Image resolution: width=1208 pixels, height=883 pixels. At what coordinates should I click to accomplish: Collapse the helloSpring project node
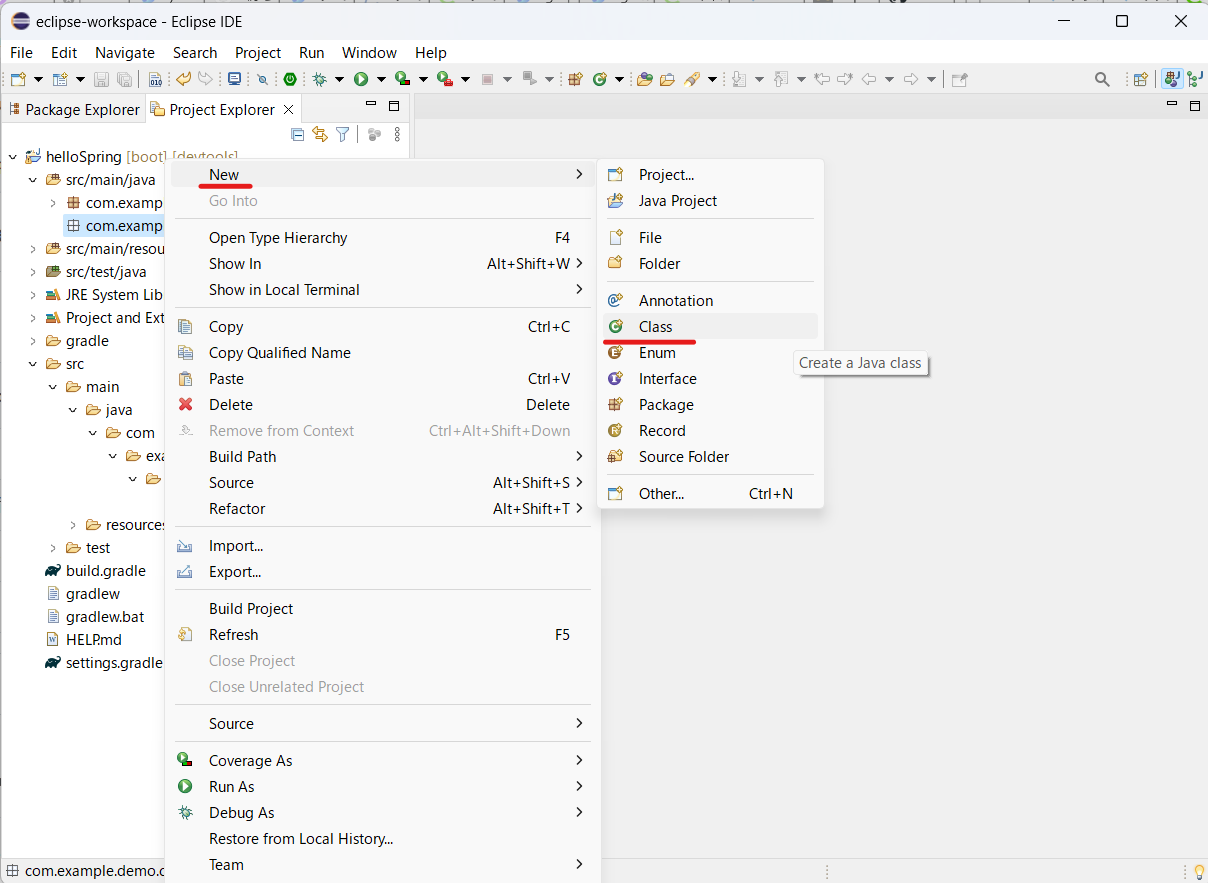pos(12,156)
